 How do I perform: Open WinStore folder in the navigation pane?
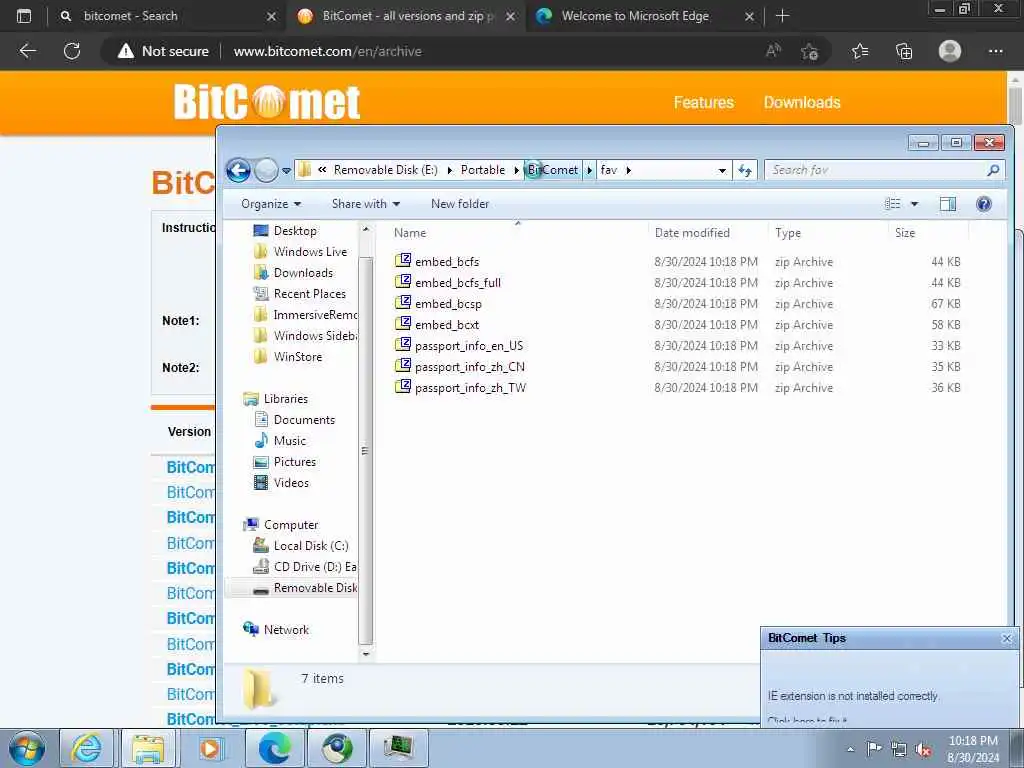pyautogui.click(x=298, y=357)
